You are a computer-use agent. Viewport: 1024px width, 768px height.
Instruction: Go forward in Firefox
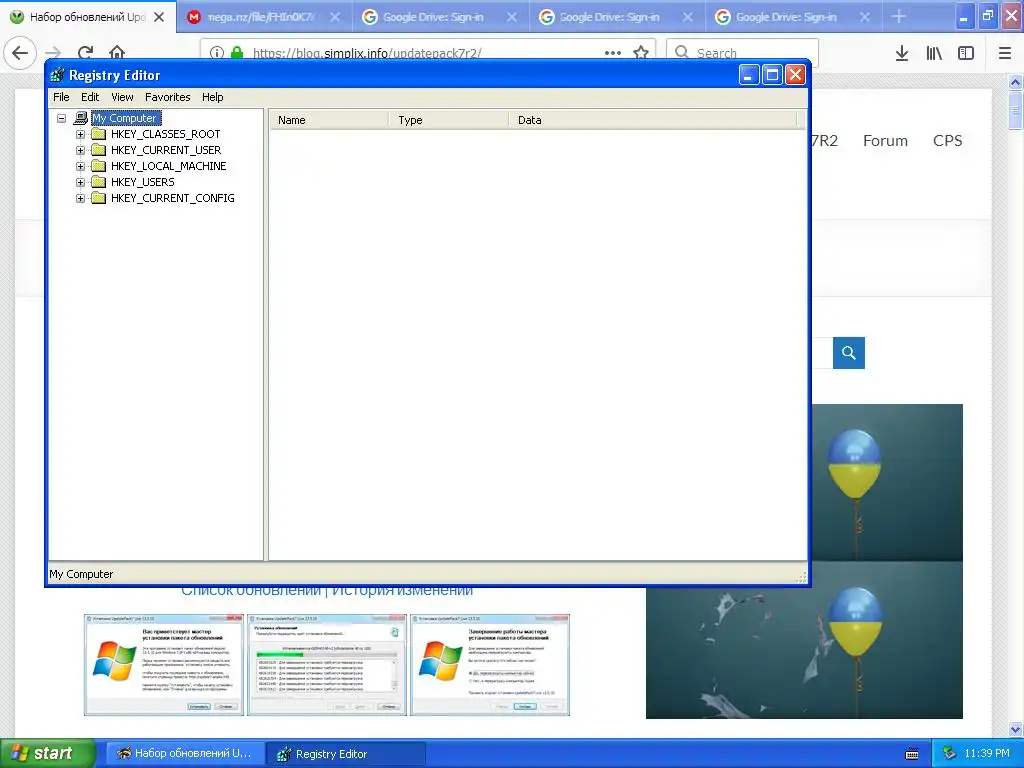[x=54, y=53]
